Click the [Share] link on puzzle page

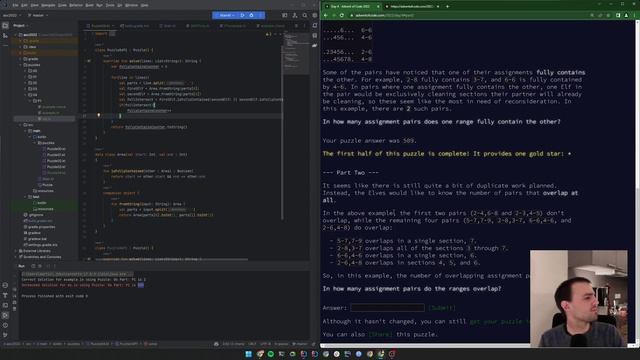click(x=380, y=334)
